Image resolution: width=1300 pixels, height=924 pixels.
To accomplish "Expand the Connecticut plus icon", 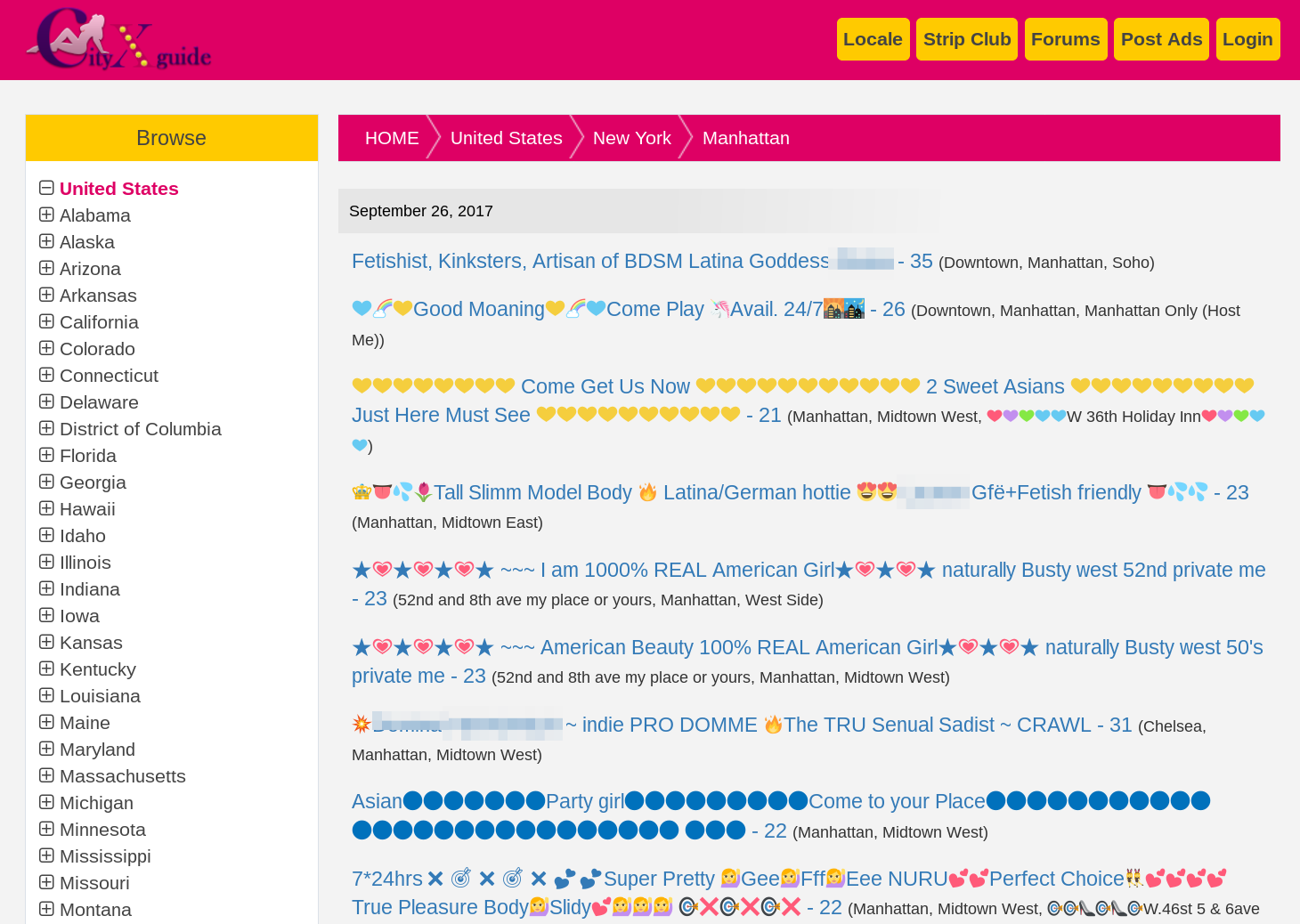I will 46,375.
